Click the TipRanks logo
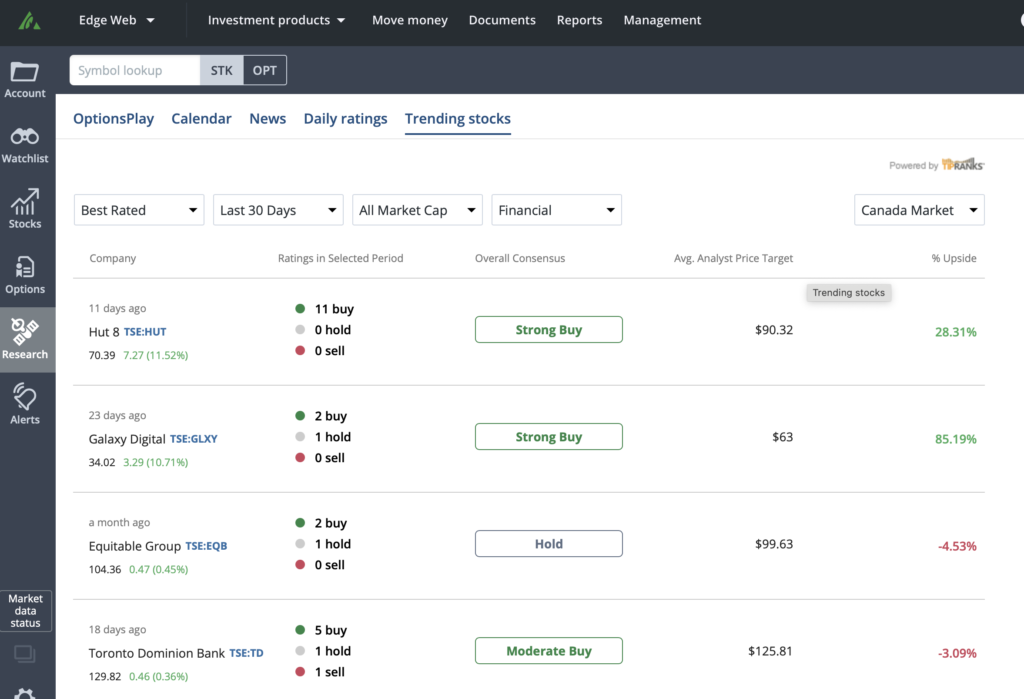 [x=963, y=165]
